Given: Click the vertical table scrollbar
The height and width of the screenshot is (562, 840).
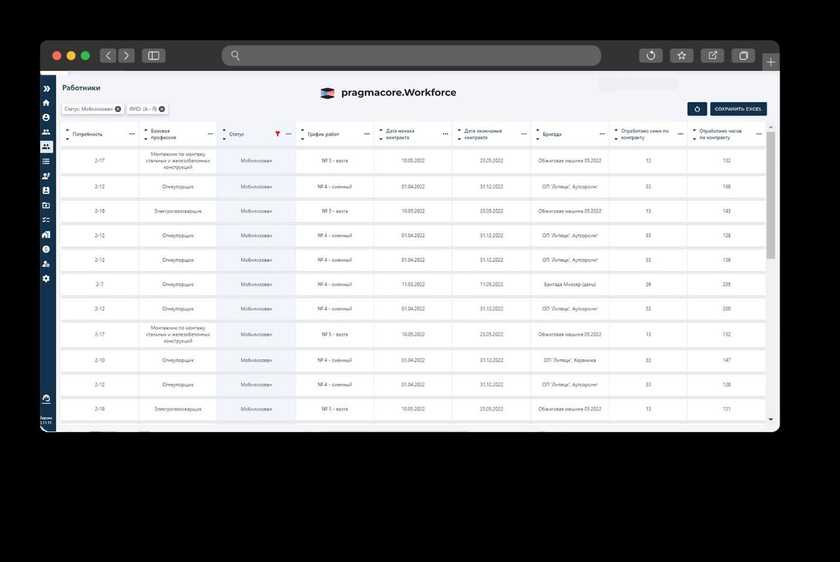Looking at the screenshot, I should [x=770, y=200].
